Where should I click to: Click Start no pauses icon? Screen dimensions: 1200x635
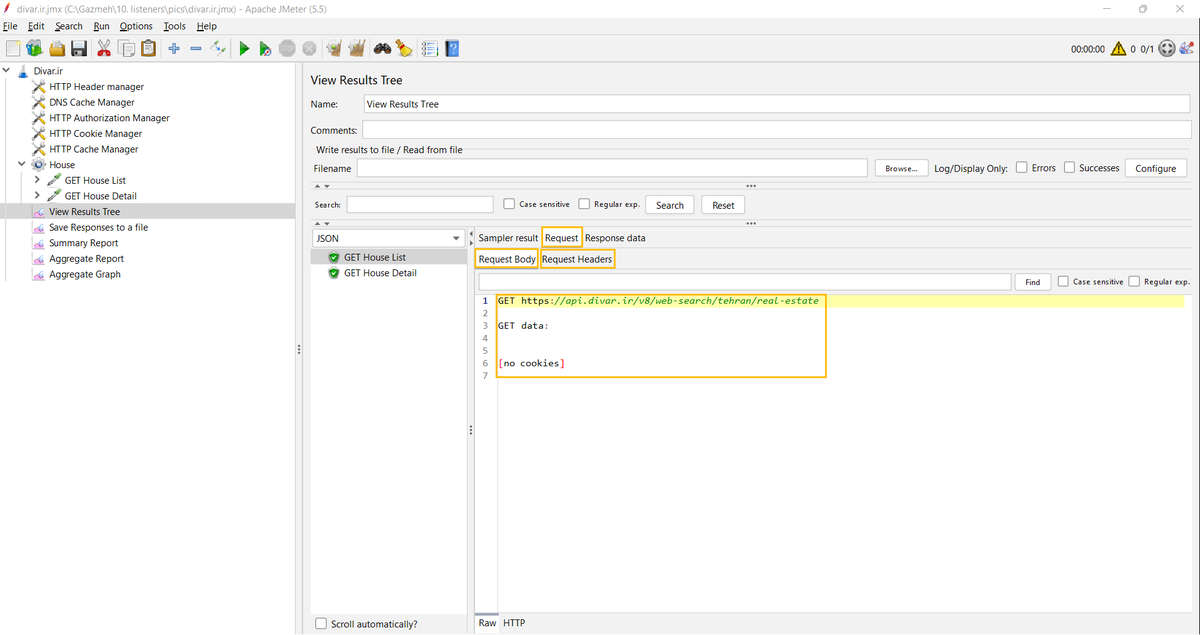[265, 48]
